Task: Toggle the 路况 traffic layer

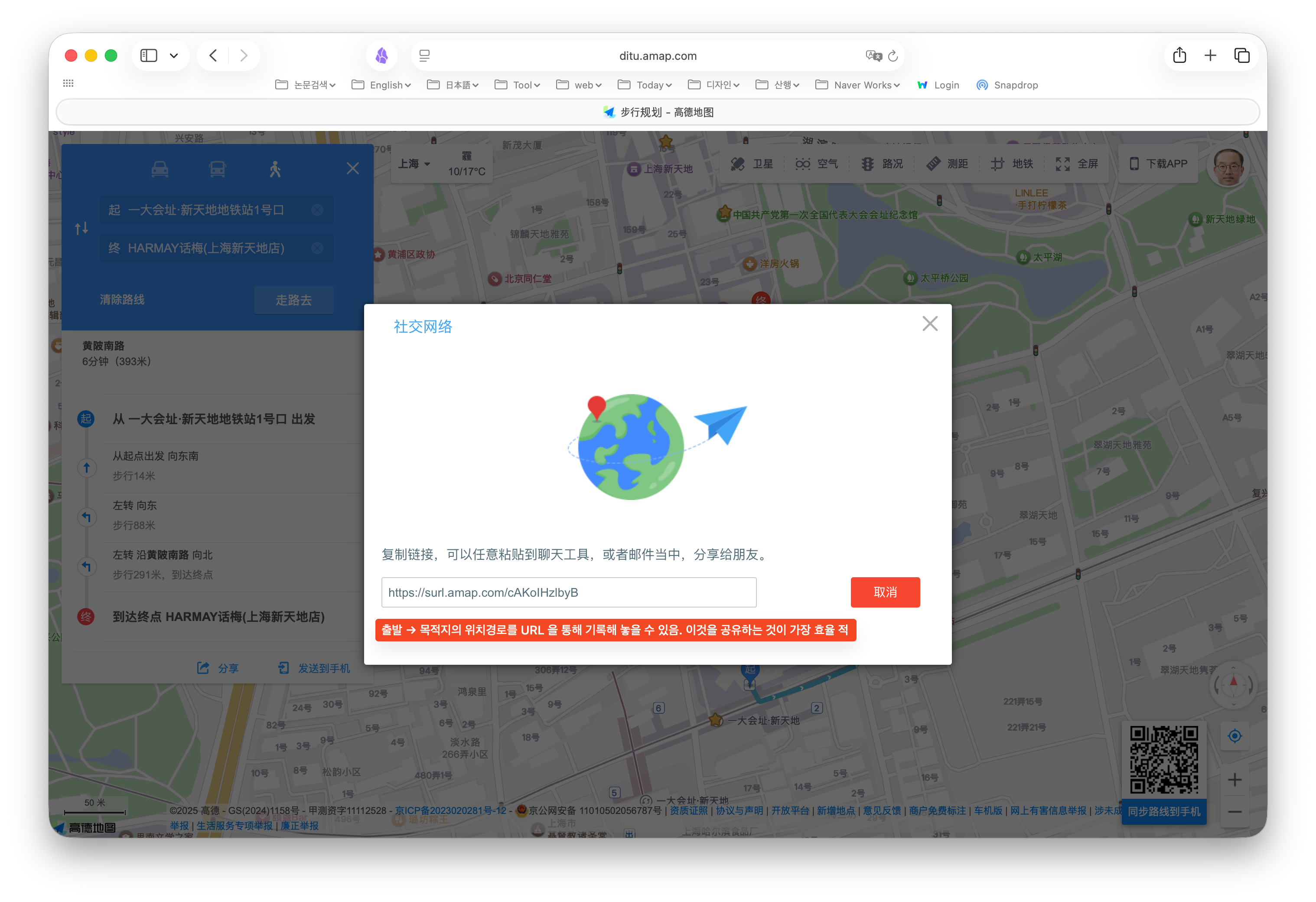Action: (x=882, y=164)
